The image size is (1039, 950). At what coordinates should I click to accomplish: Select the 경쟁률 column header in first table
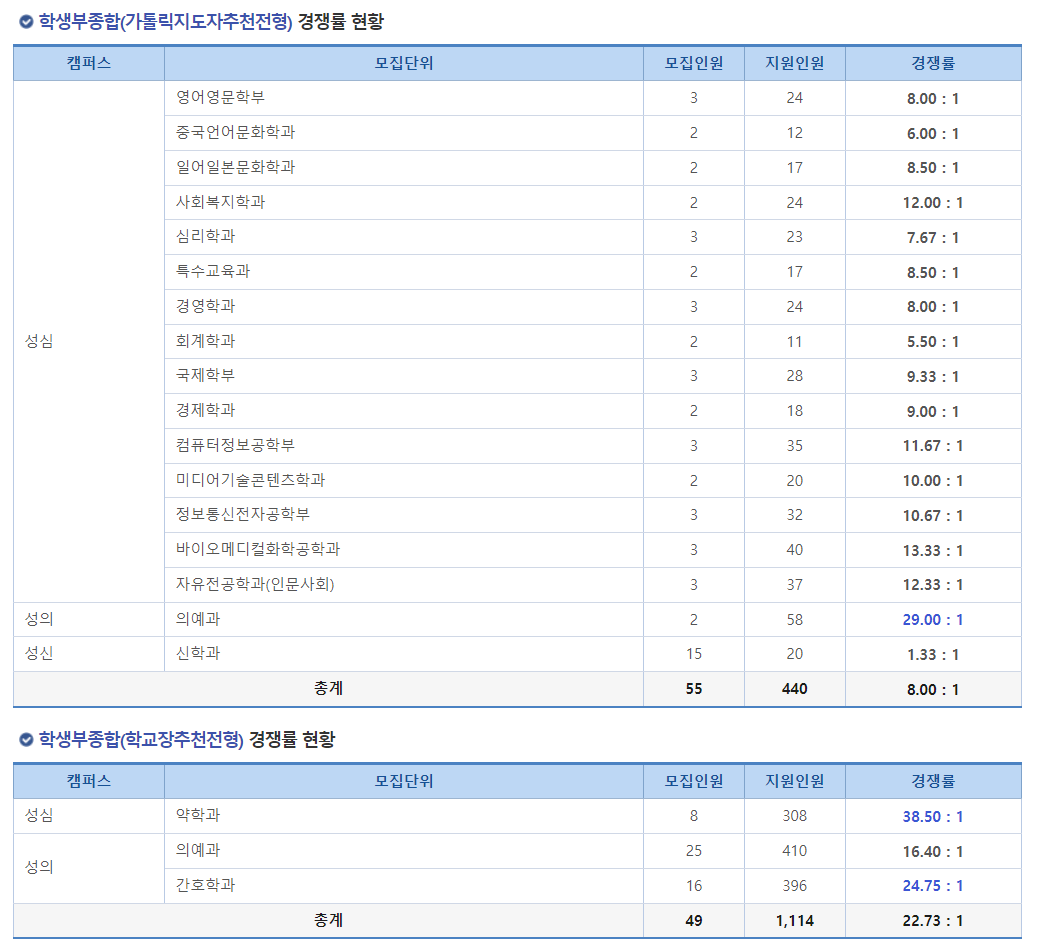coord(934,63)
